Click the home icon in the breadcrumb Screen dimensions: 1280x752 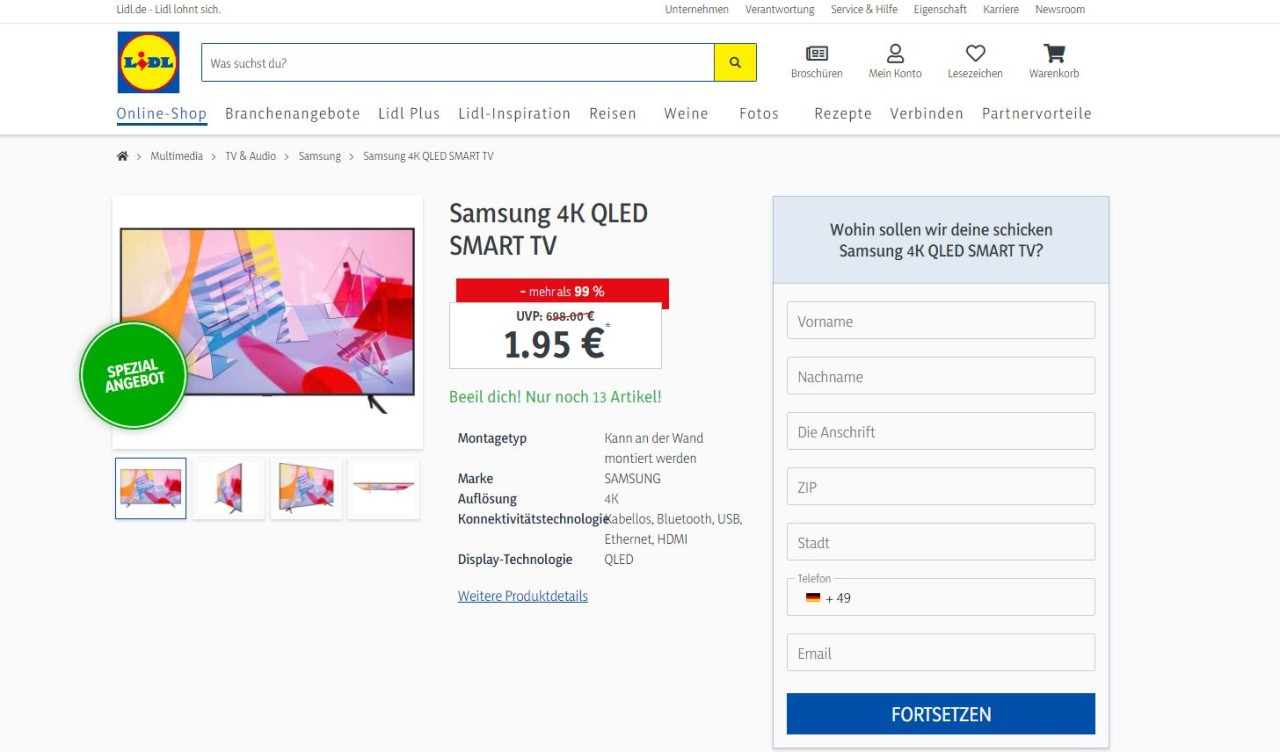pos(123,156)
